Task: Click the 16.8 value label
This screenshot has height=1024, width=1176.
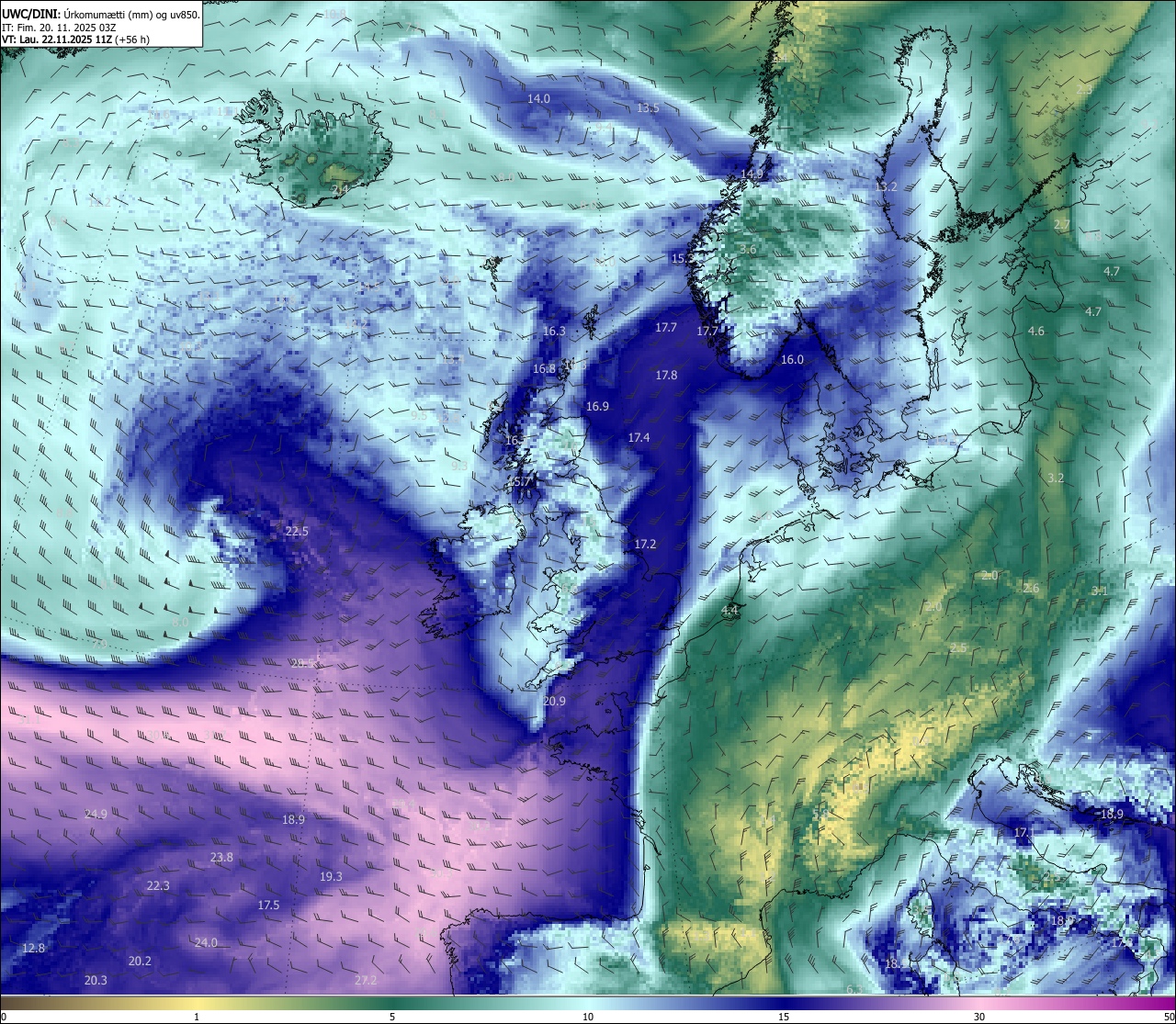Action: tap(544, 368)
